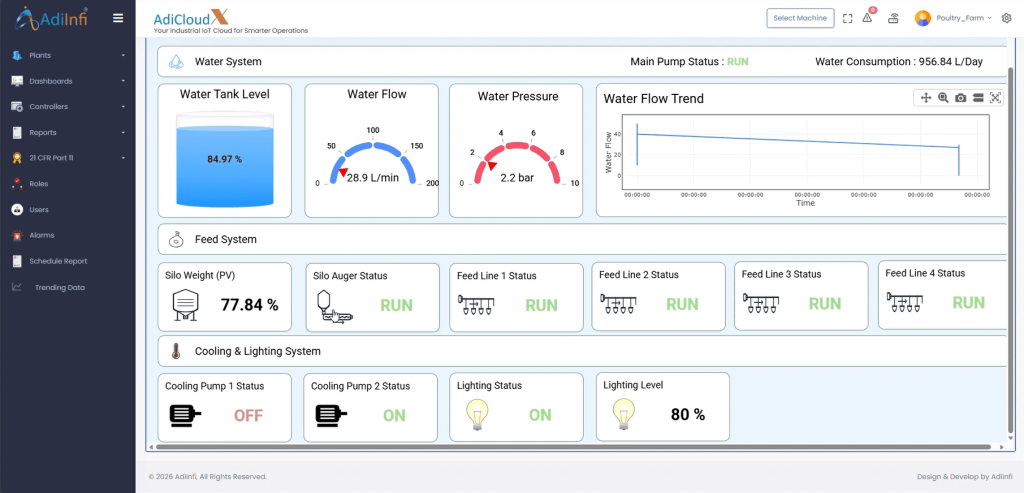Click the Feed System section heading
The width and height of the screenshot is (1024, 493).
point(226,240)
